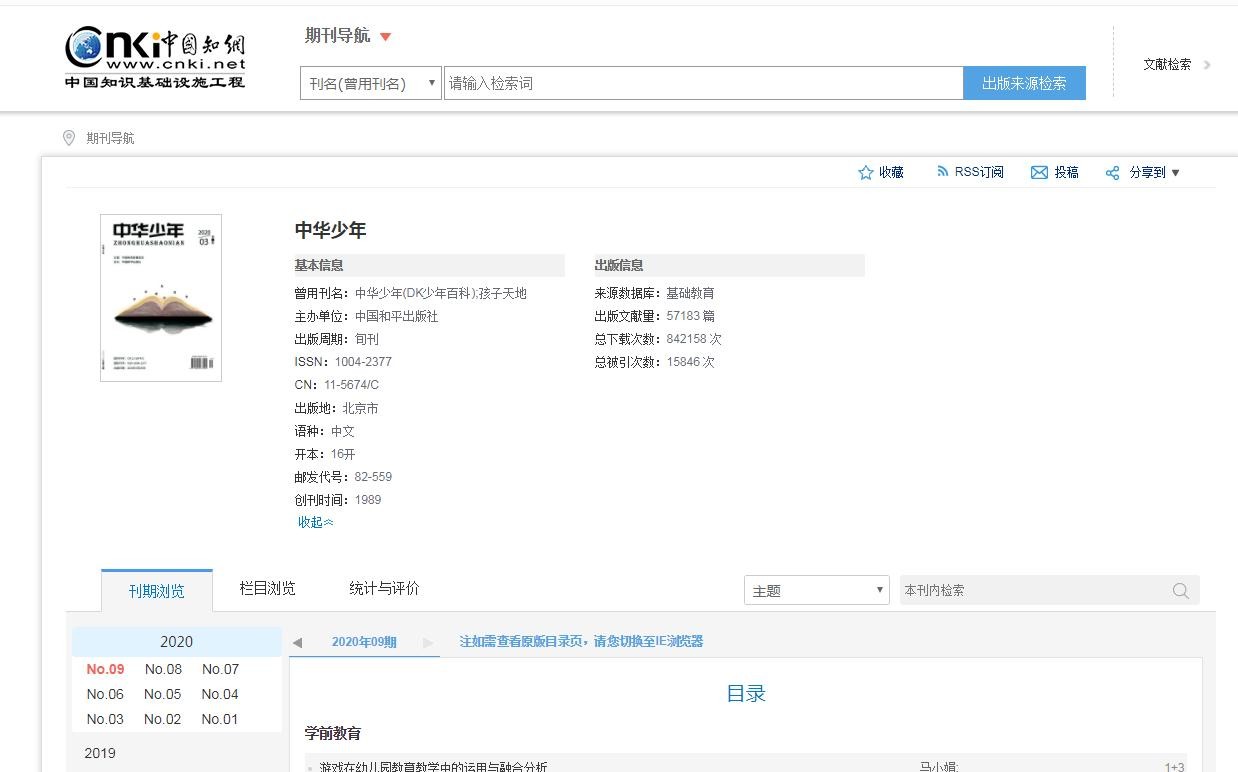Expand the 分享到 menu arrow
The width and height of the screenshot is (1238, 772).
click(x=1175, y=173)
